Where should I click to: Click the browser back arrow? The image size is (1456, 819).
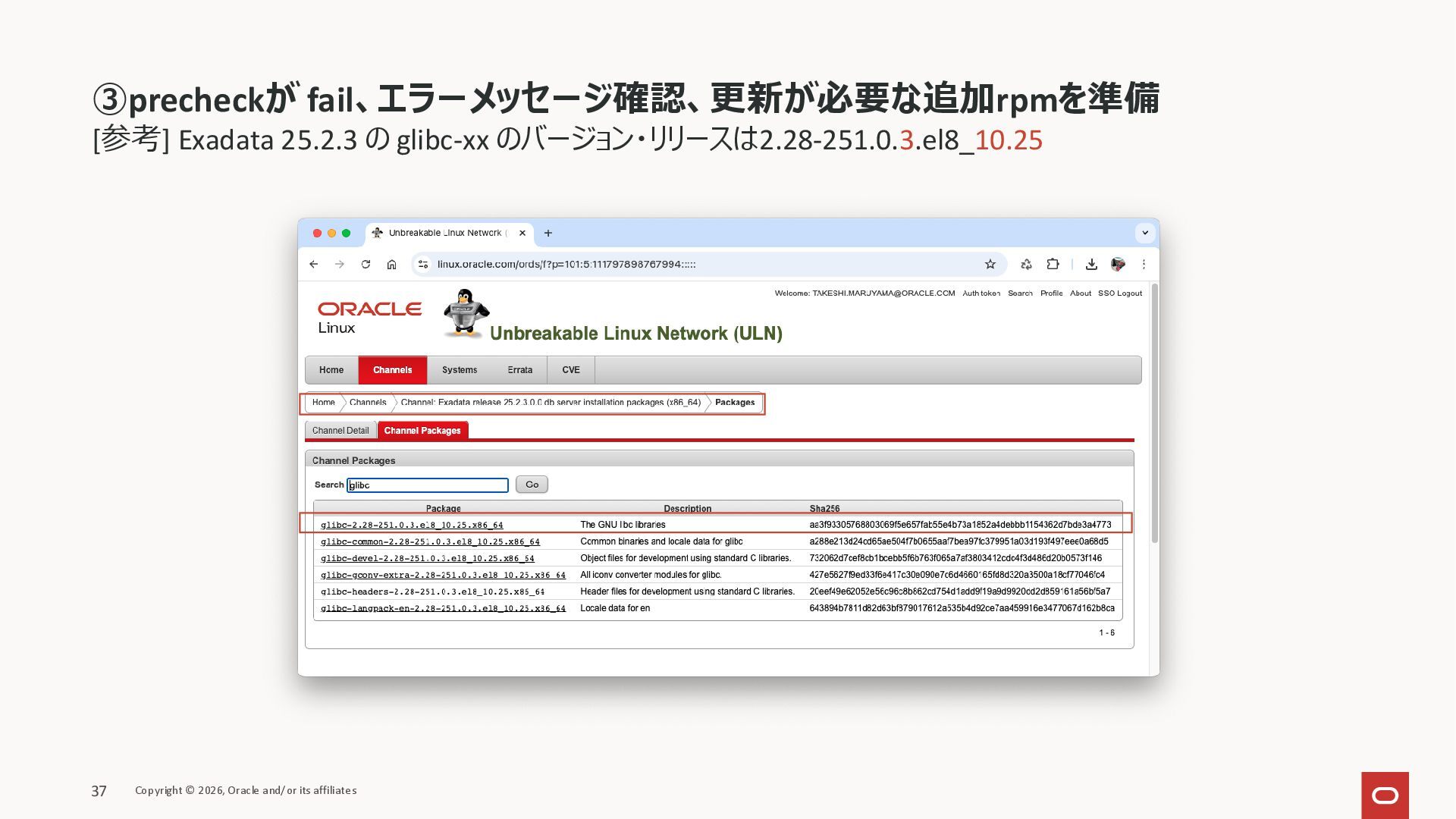click(313, 264)
